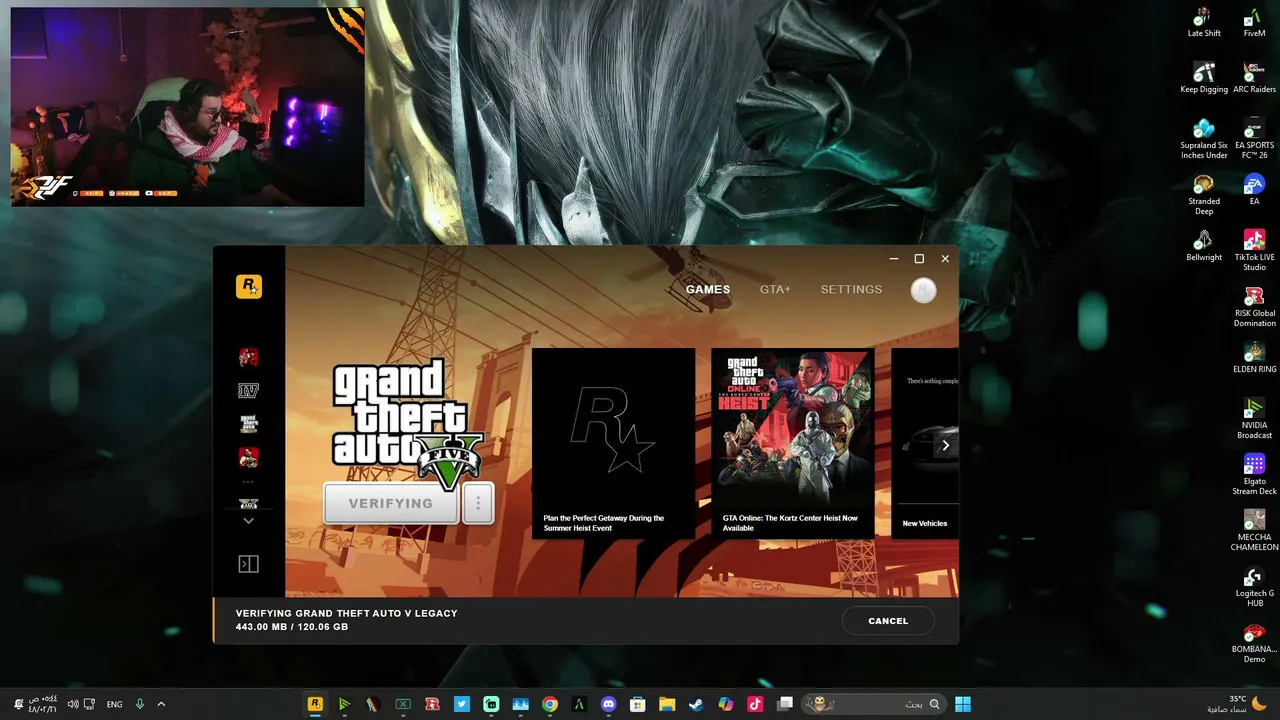Open the weather widget showing 35°C

(1238, 704)
